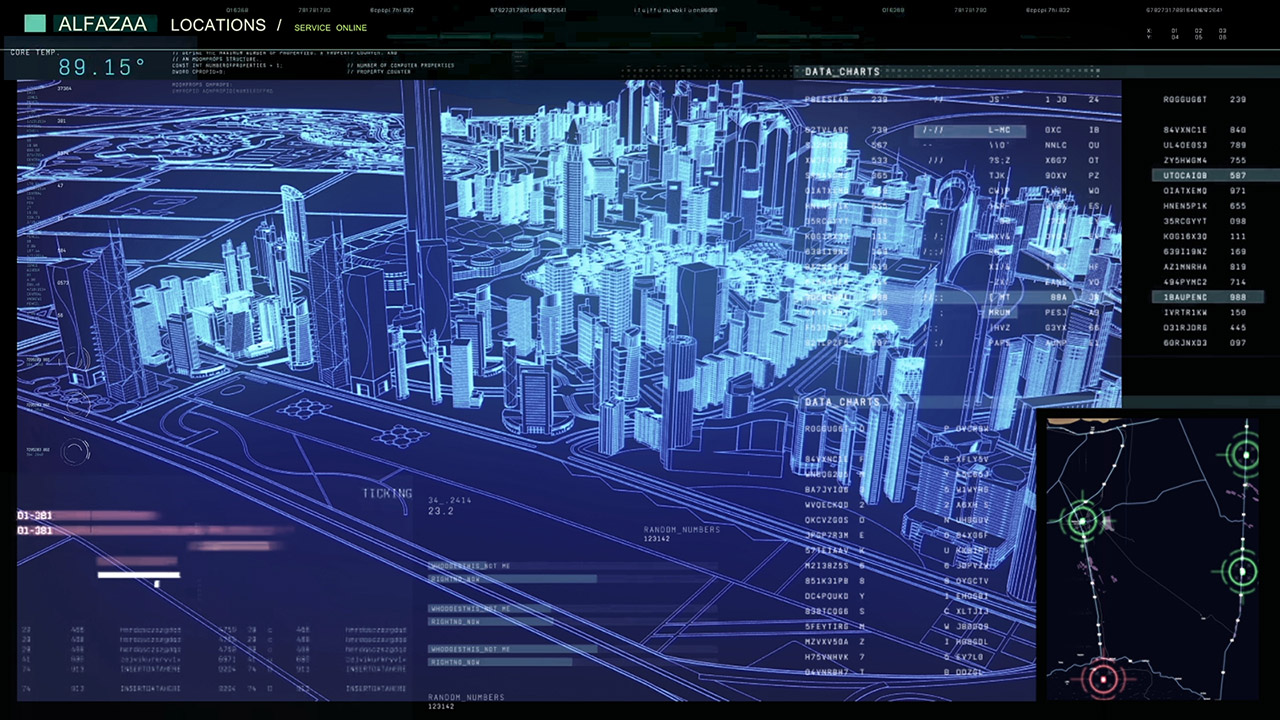1280x720 pixels.
Task: Expand the lower DATA_CHARTS panel header
Action: pyautogui.click(x=842, y=402)
